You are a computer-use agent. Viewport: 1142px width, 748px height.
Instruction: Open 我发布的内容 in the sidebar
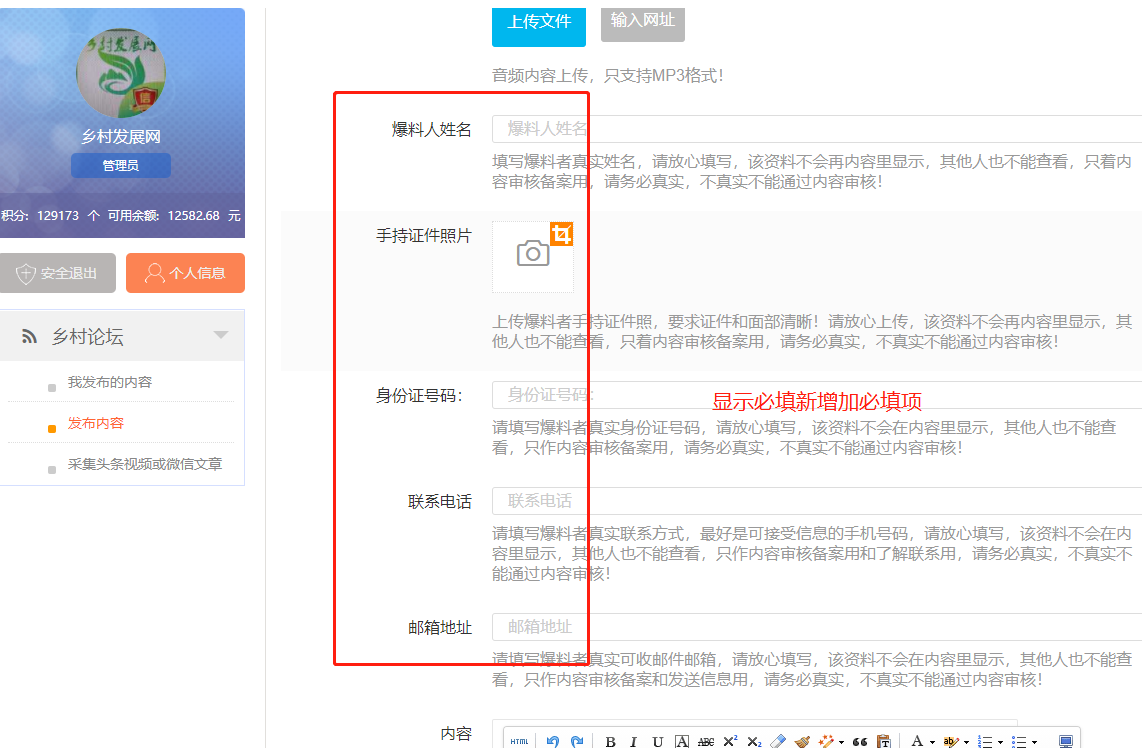pyautogui.click(x=109, y=382)
